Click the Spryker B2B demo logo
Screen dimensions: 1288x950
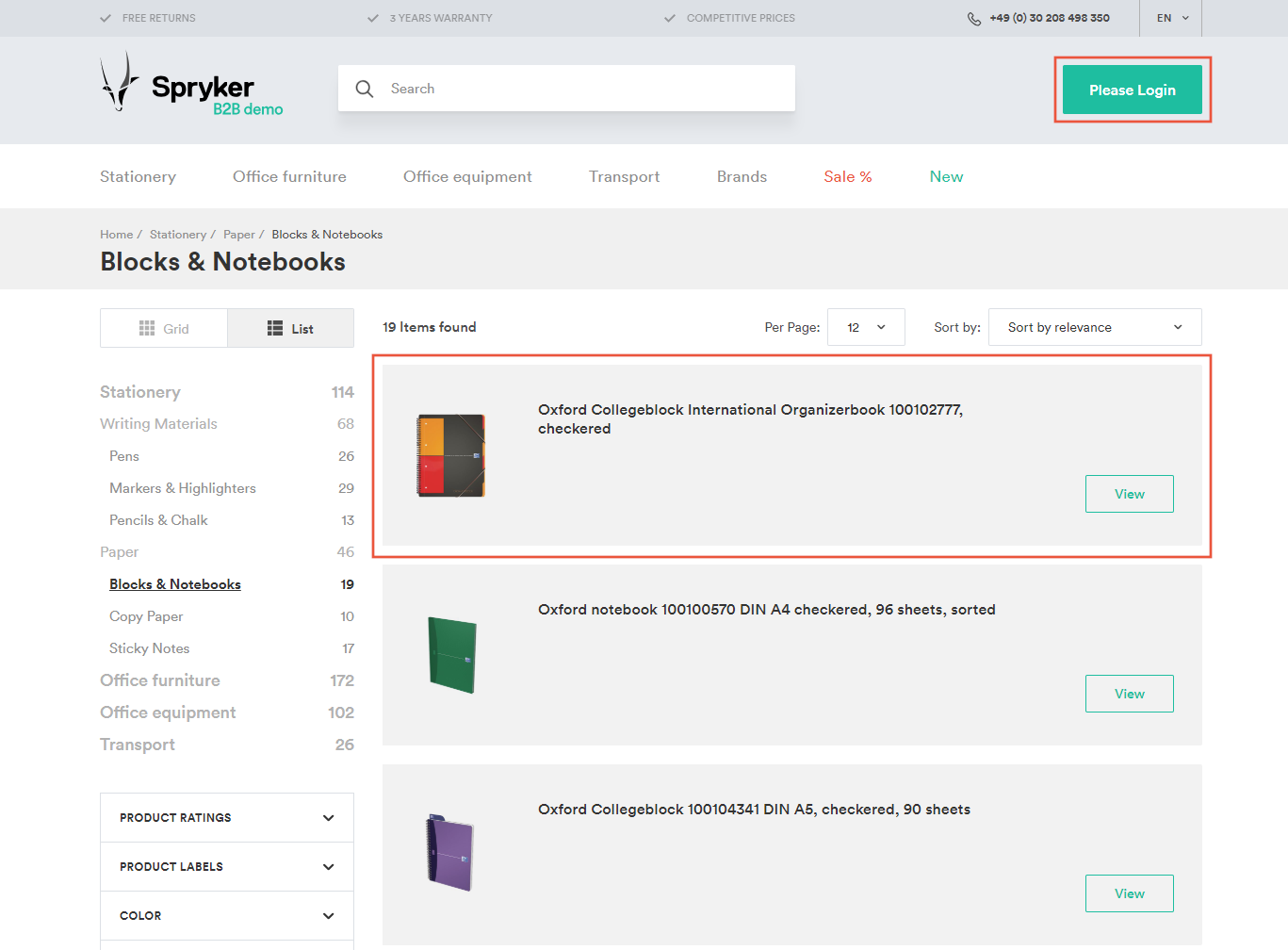[x=191, y=83]
